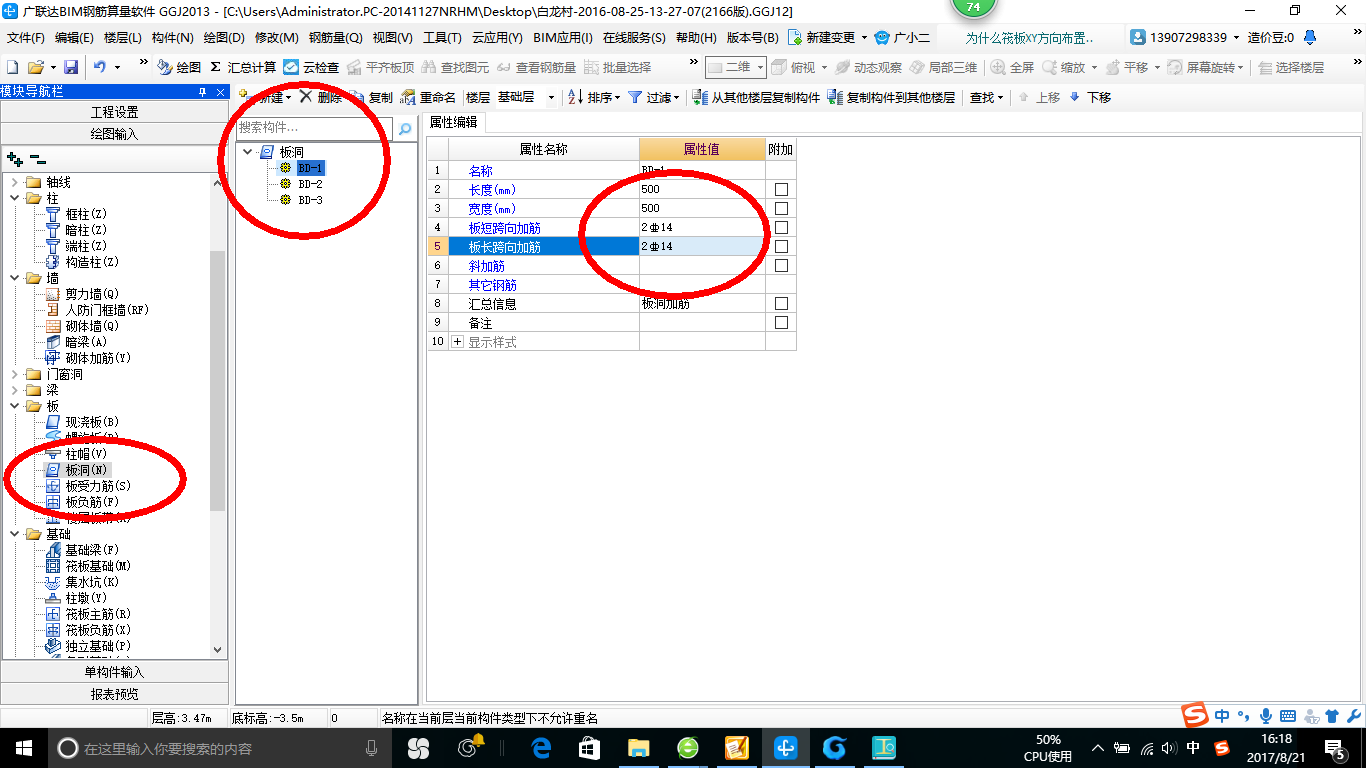The width and height of the screenshot is (1366, 768).
Task: Run 汇总计算 summary calculation
Action: (x=243, y=67)
